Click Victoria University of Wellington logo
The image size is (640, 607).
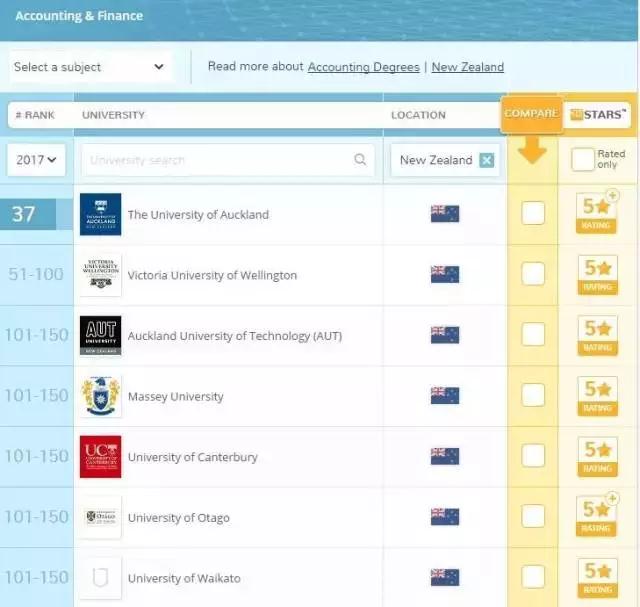coord(100,275)
